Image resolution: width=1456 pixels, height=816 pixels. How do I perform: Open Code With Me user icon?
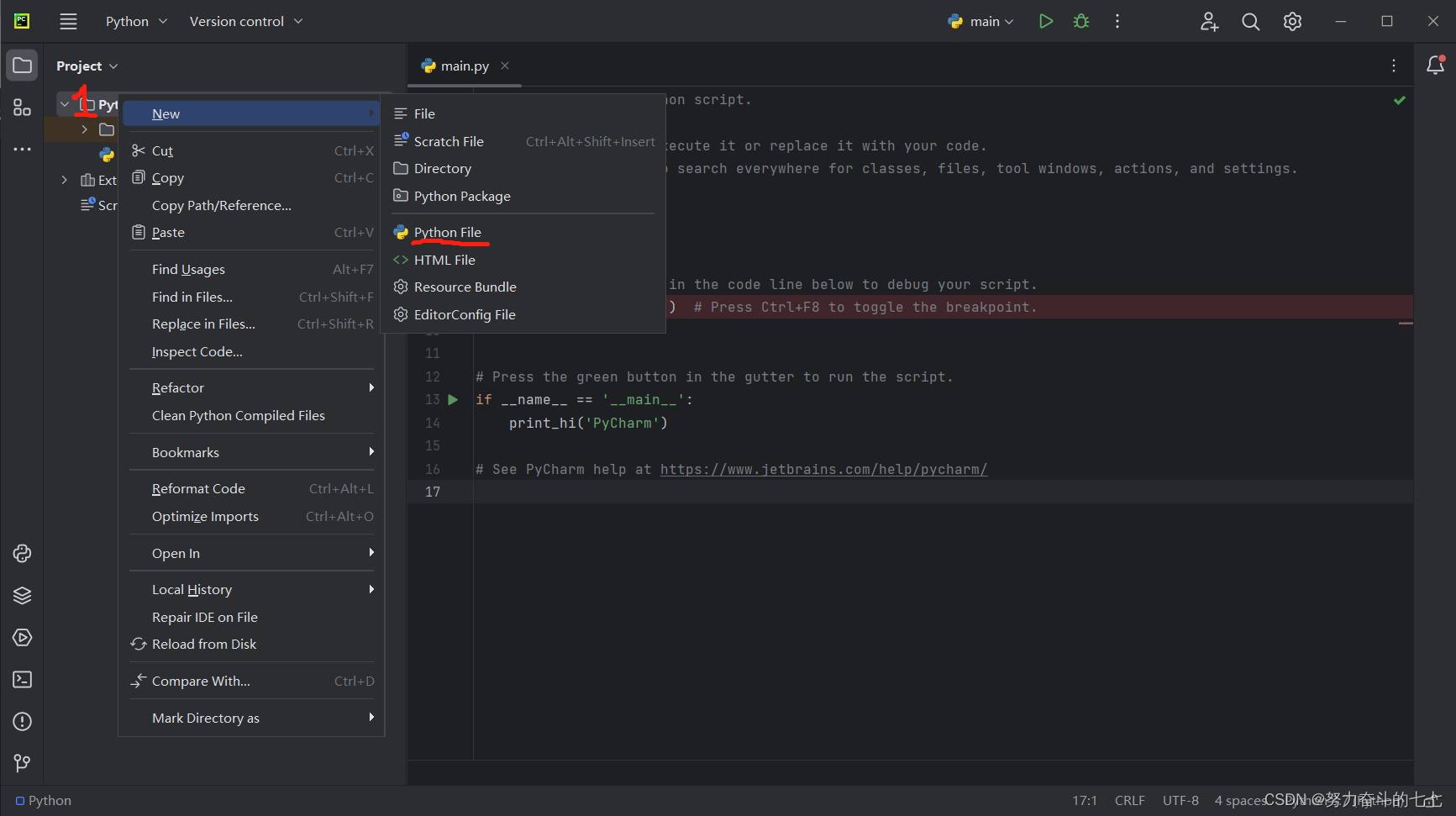coord(1209,21)
